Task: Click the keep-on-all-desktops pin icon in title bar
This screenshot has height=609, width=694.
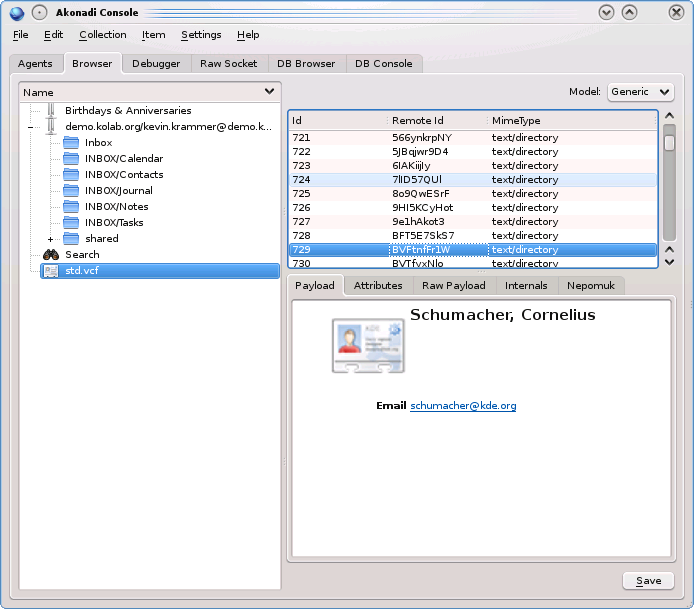Action: tap(39, 13)
